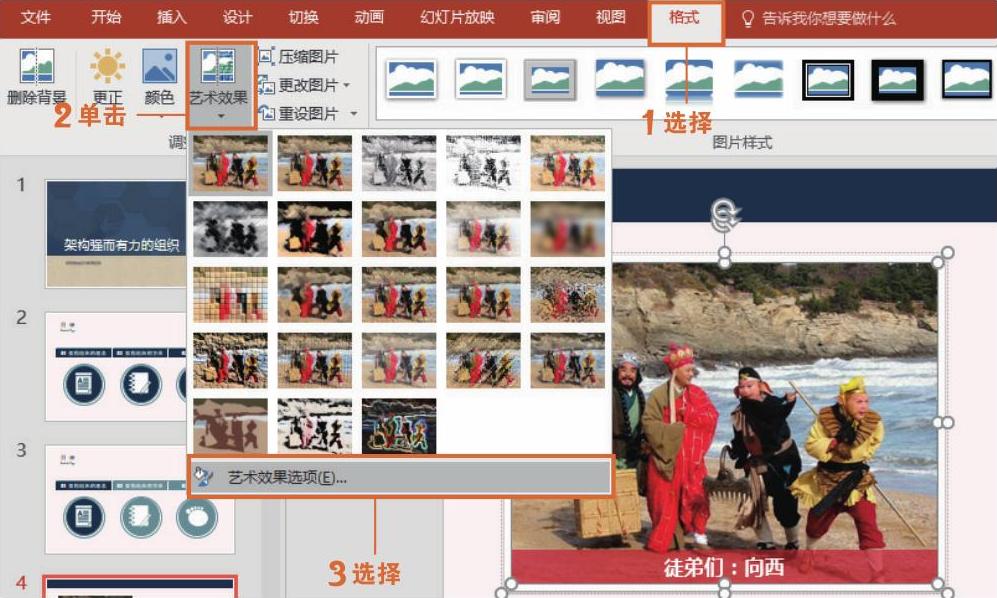Select slide 1 thumbnail titled 架构强而有力的组织
Screen dimensions: 997x598
coord(116,233)
